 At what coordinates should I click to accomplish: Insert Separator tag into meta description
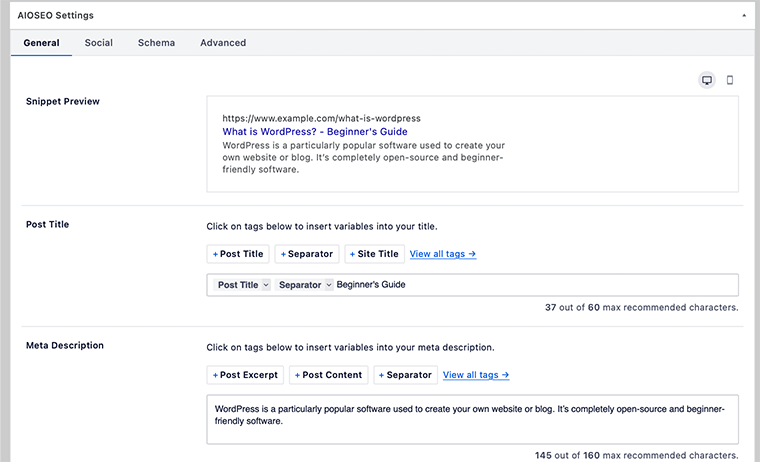point(405,375)
